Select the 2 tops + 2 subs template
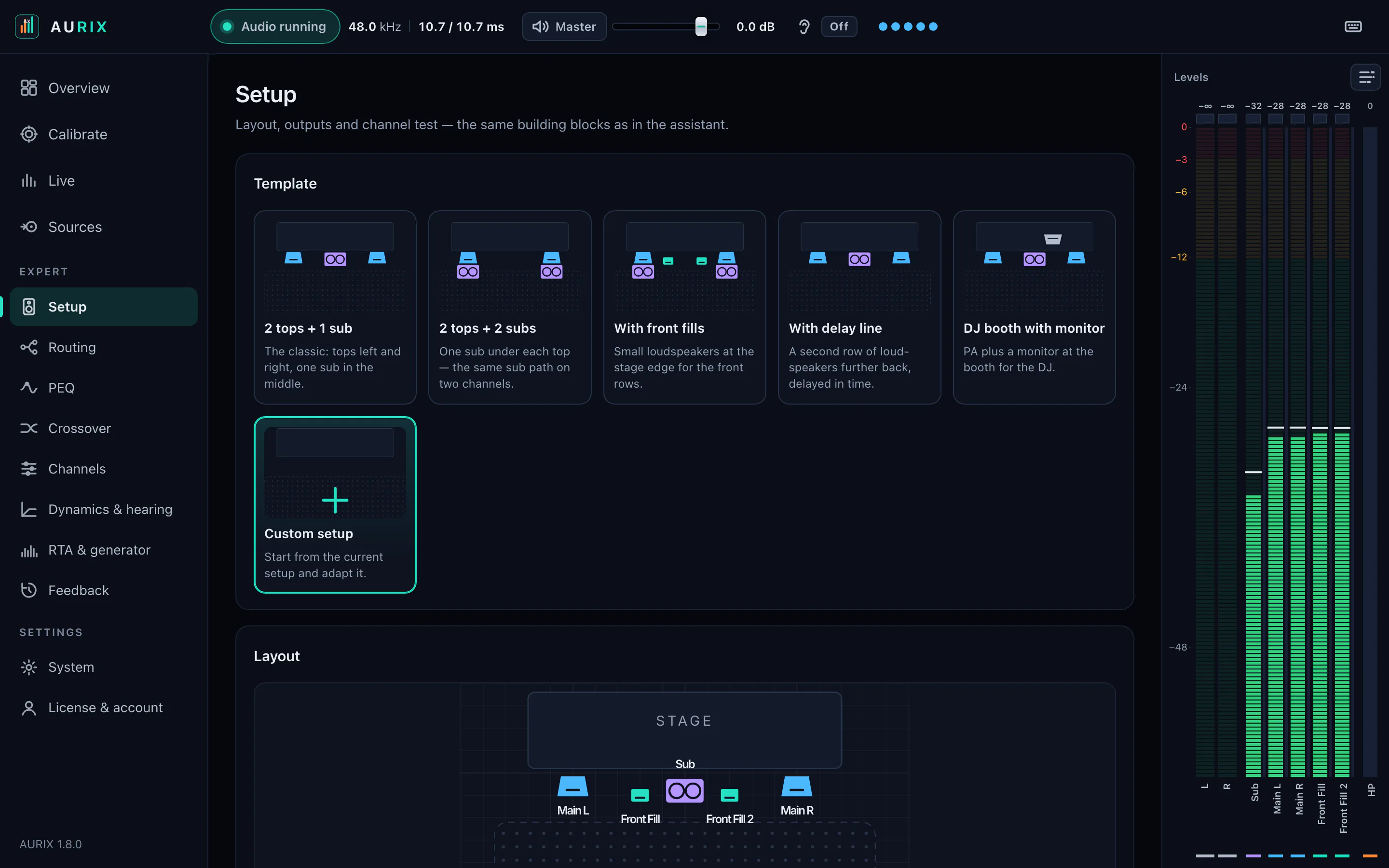Screen dimensions: 1389x868 click(510, 307)
